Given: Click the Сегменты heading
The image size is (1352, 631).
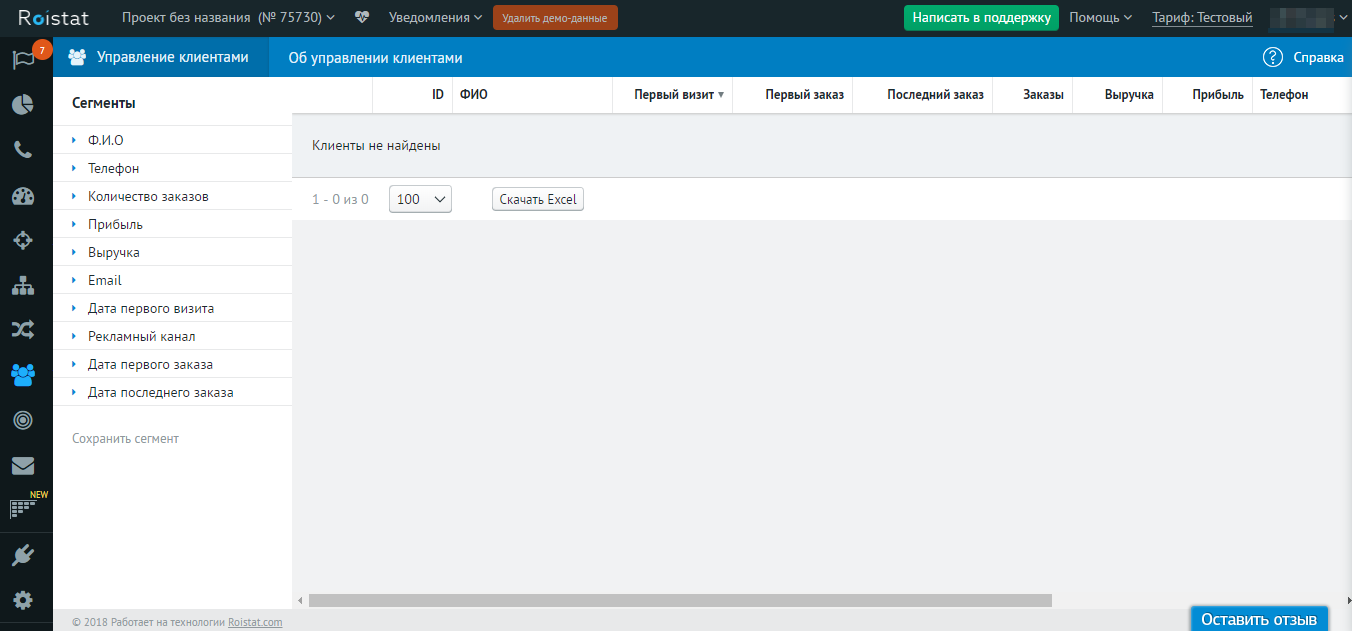Looking at the screenshot, I should 104,103.
